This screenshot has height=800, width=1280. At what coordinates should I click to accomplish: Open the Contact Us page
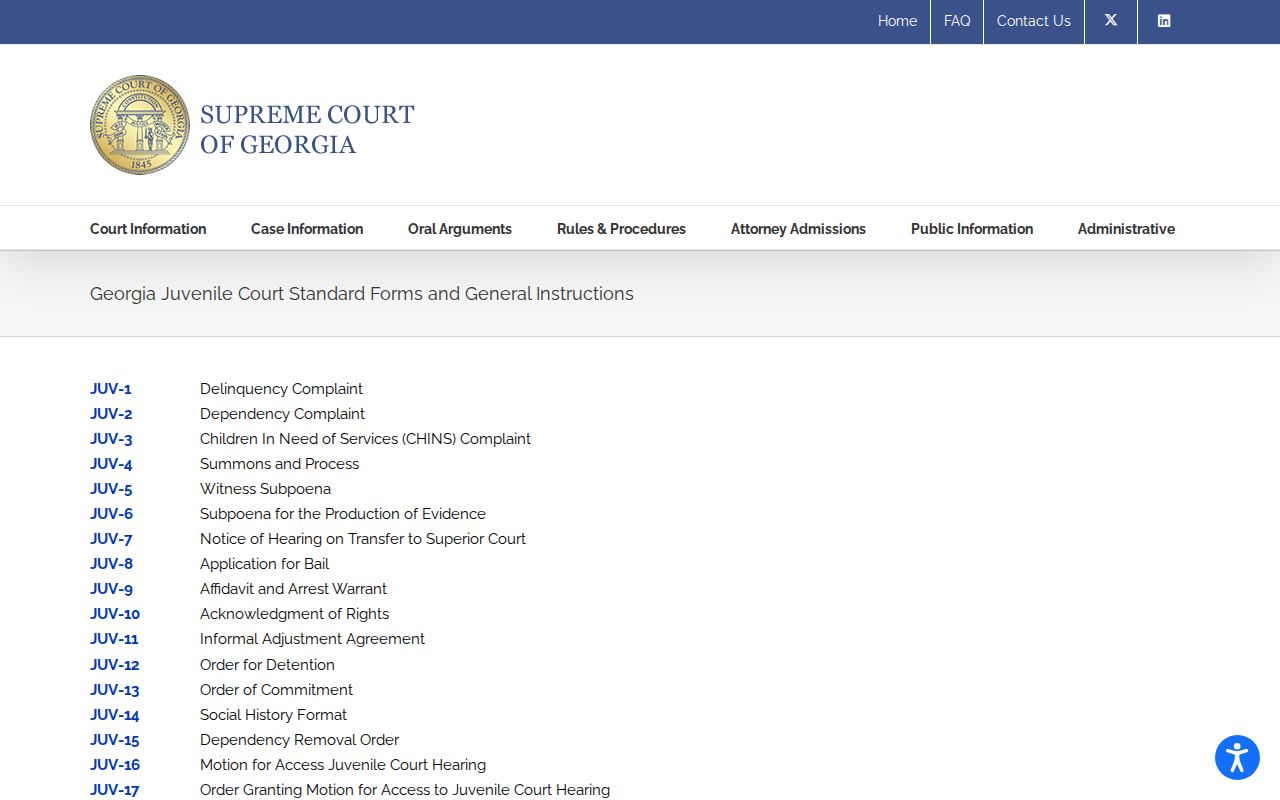point(1033,21)
